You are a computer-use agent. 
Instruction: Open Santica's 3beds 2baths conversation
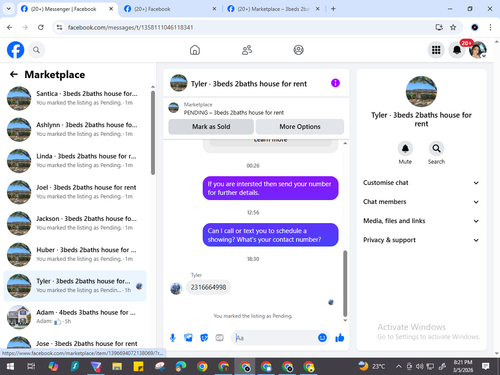[x=75, y=98]
